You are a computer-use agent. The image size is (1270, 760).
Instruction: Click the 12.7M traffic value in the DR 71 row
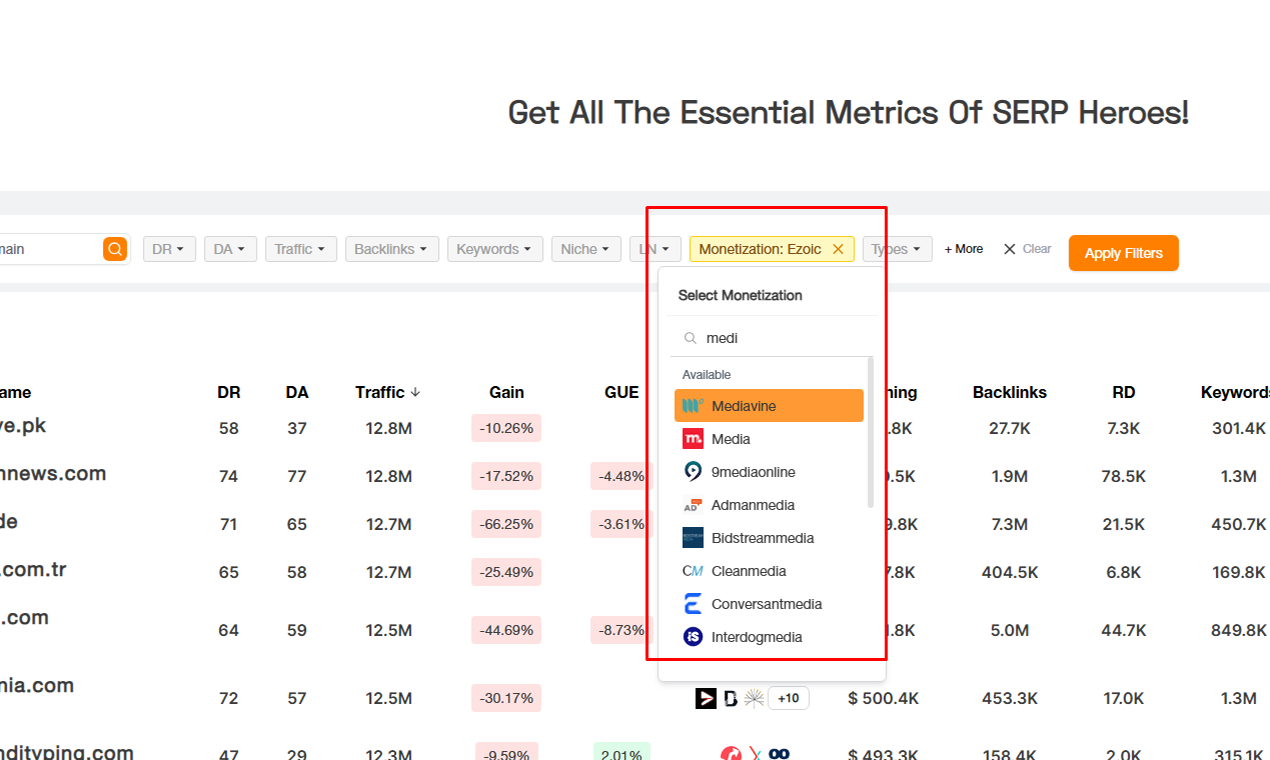389,524
